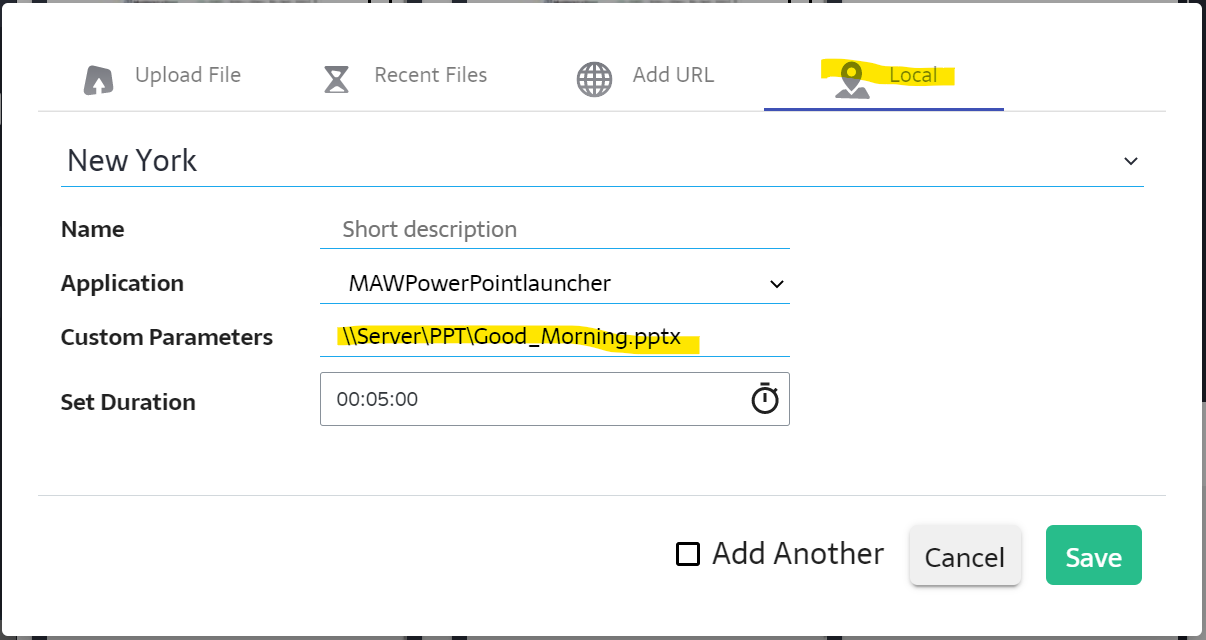The height and width of the screenshot is (640, 1206).
Task: Enable the Add Another checkbox
Action: pyautogui.click(x=688, y=554)
